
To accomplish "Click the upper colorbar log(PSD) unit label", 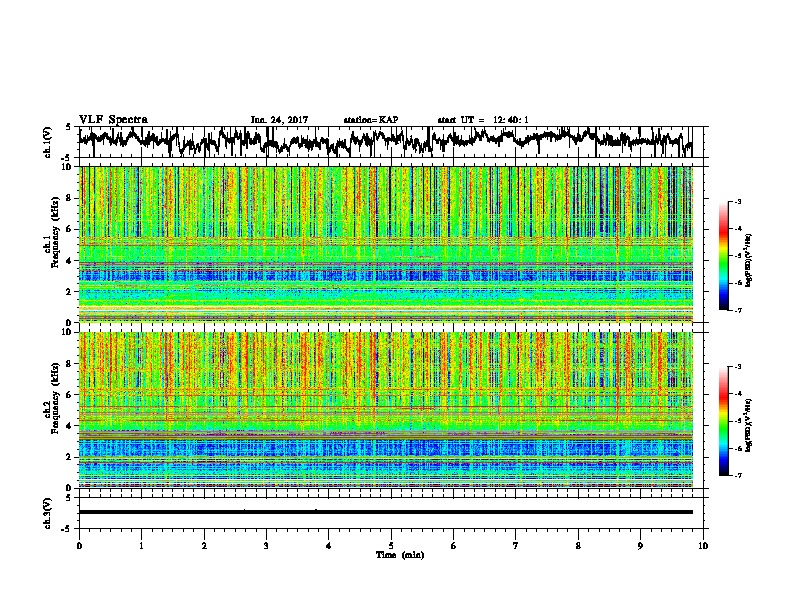I will [x=749, y=260].
